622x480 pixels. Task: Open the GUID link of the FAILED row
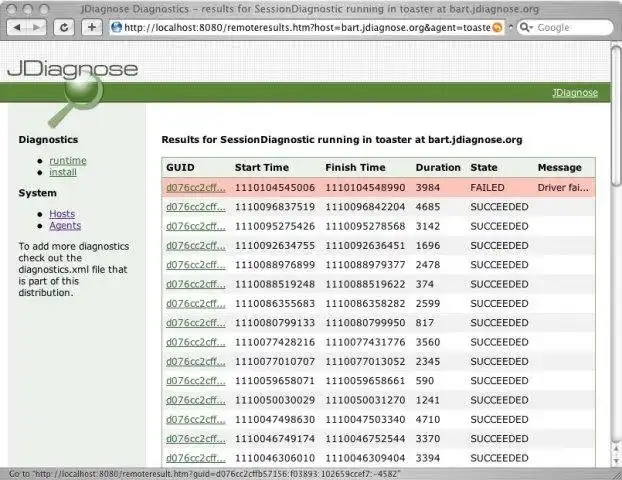click(196, 188)
